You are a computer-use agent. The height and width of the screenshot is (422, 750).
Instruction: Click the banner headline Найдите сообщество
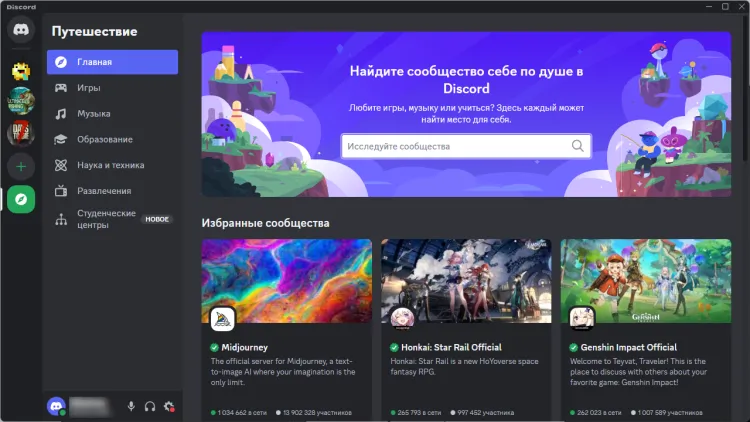click(x=466, y=80)
